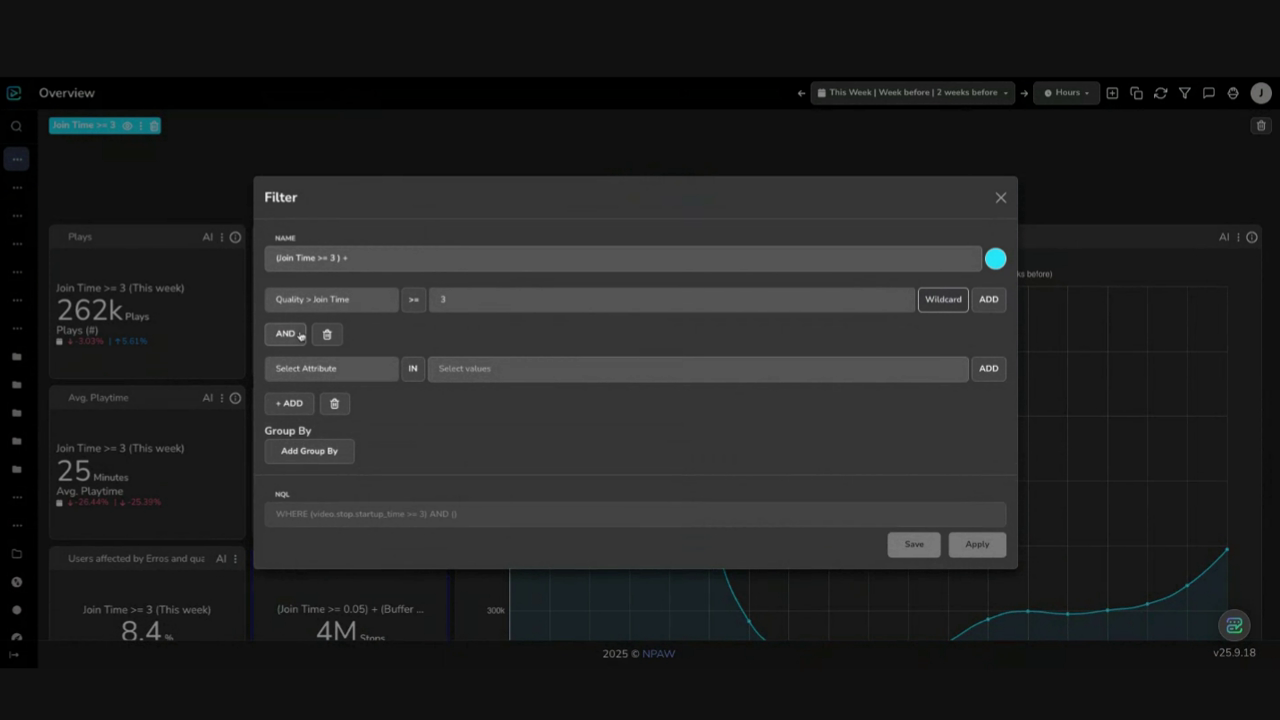
Task: Click the v25.9.18 version text
Action: [1234, 653]
